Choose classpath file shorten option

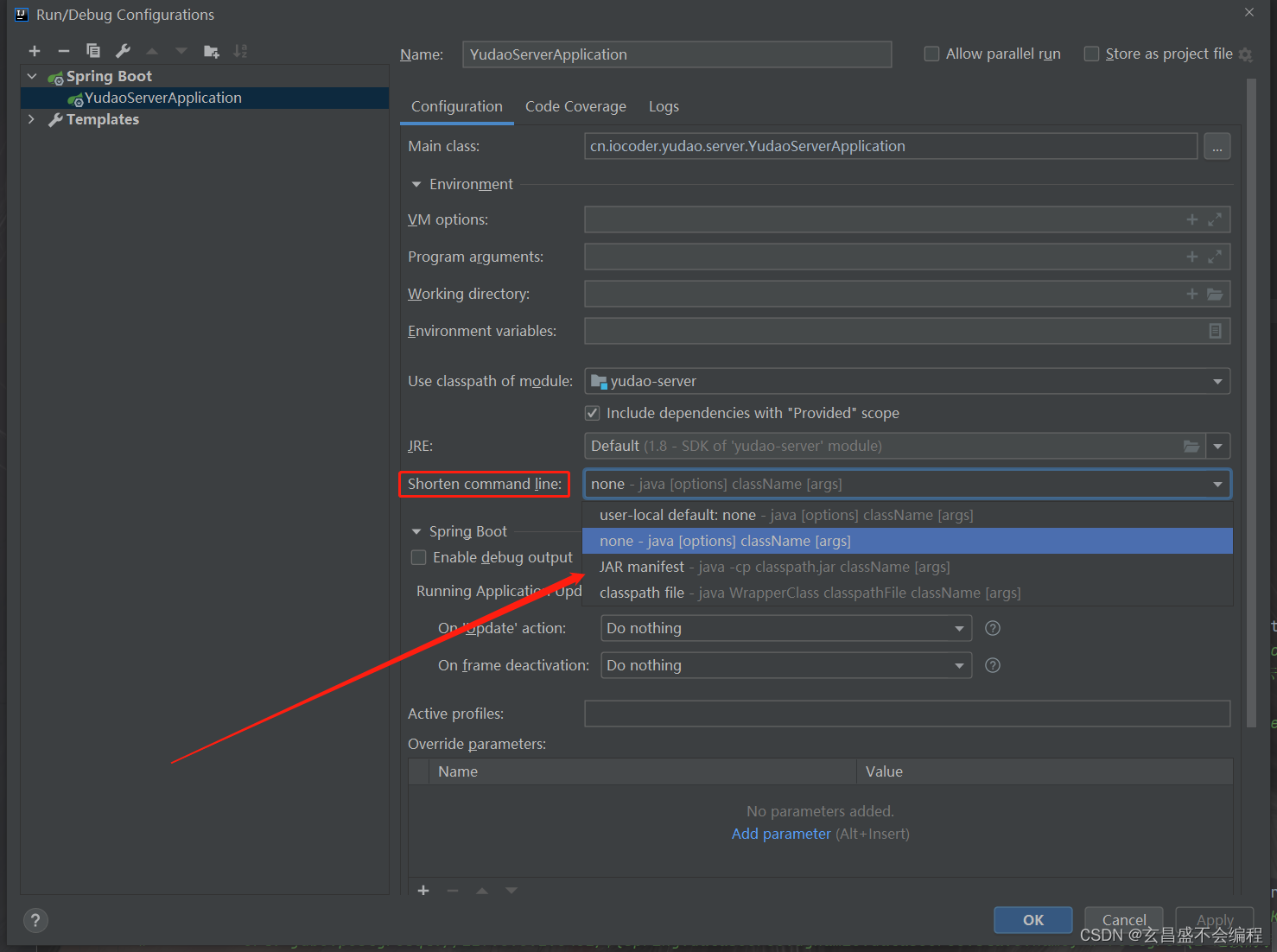[x=907, y=593]
